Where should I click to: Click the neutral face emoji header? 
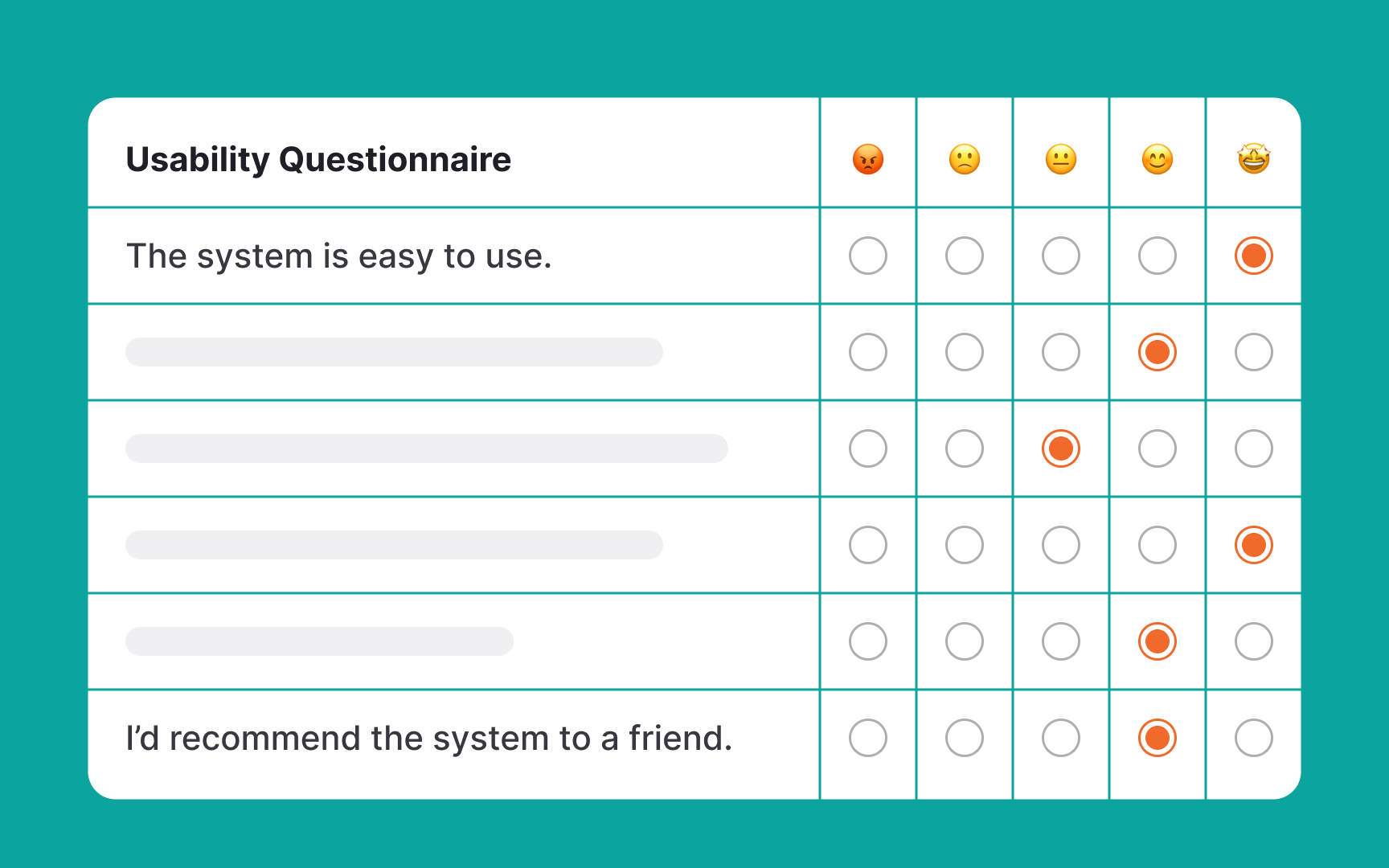pos(1060,158)
